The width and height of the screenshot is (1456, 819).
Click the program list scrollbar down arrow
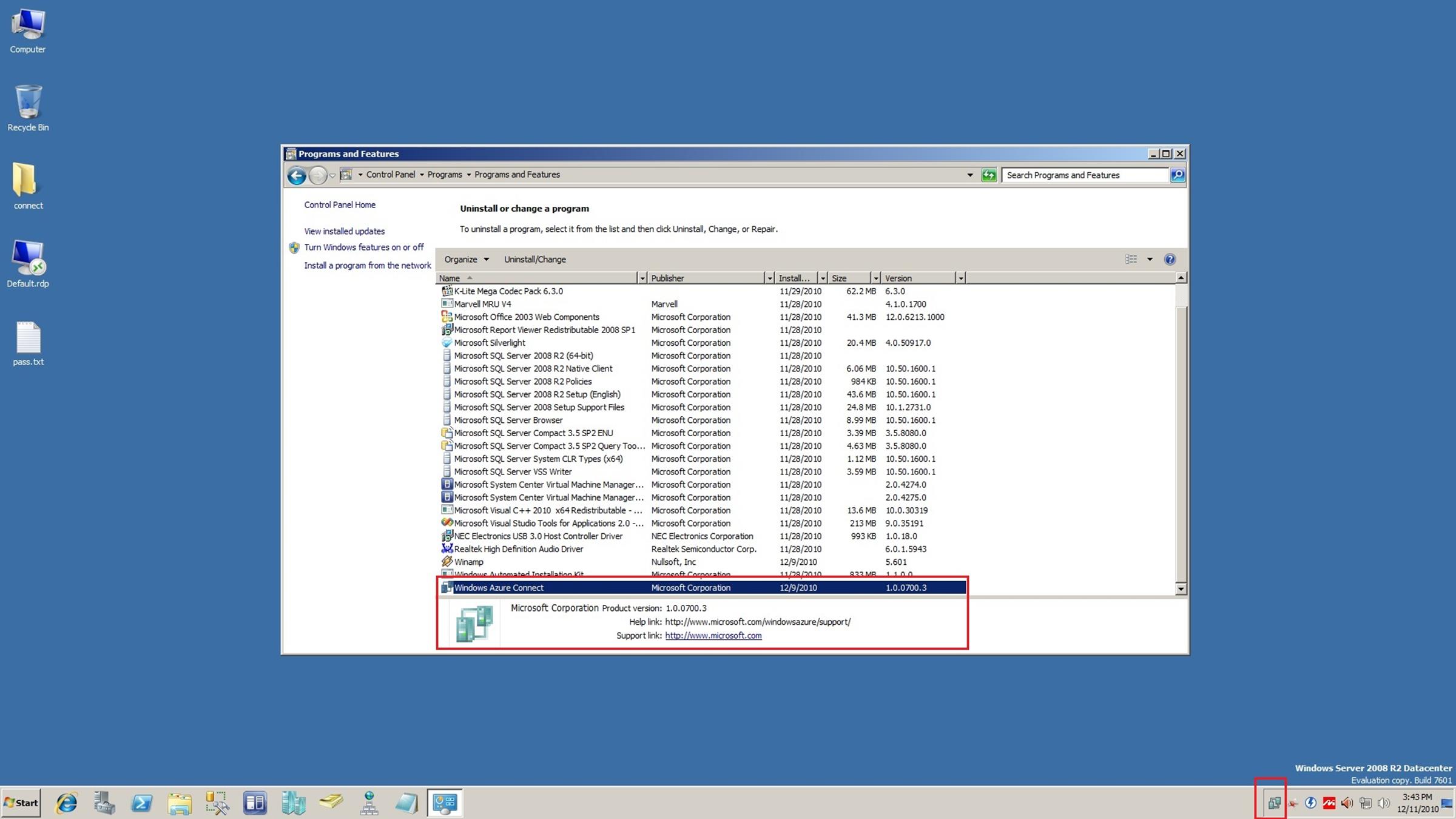click(1181, 588)
